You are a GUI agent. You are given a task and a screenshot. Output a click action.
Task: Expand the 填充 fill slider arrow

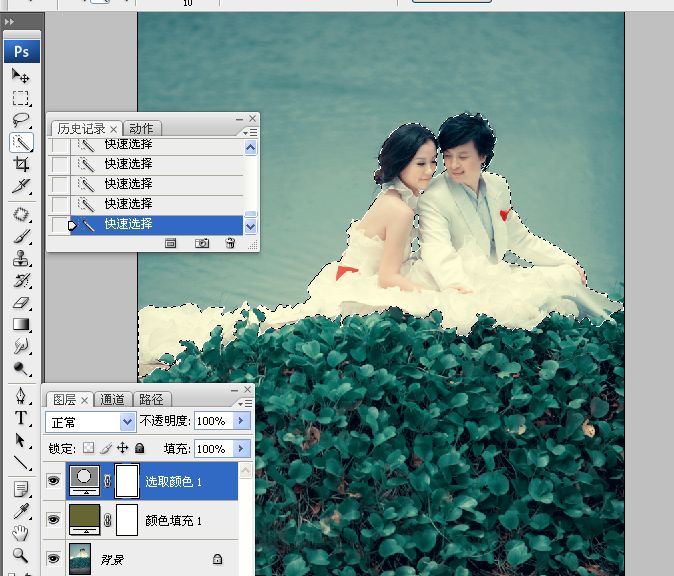(241, 449)
